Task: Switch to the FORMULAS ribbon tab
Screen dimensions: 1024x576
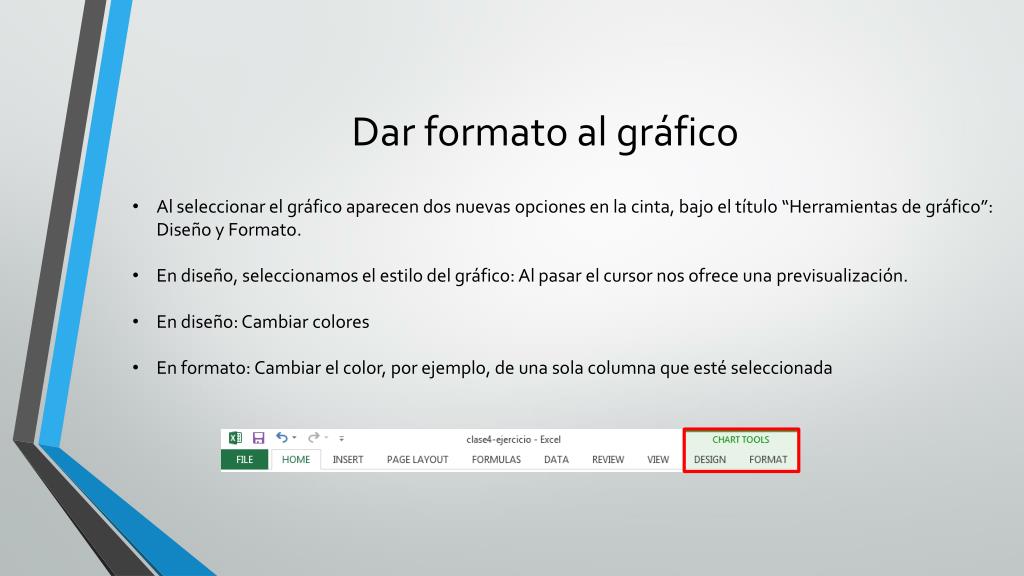Action: pyautogui.click(x=496, y=460)
